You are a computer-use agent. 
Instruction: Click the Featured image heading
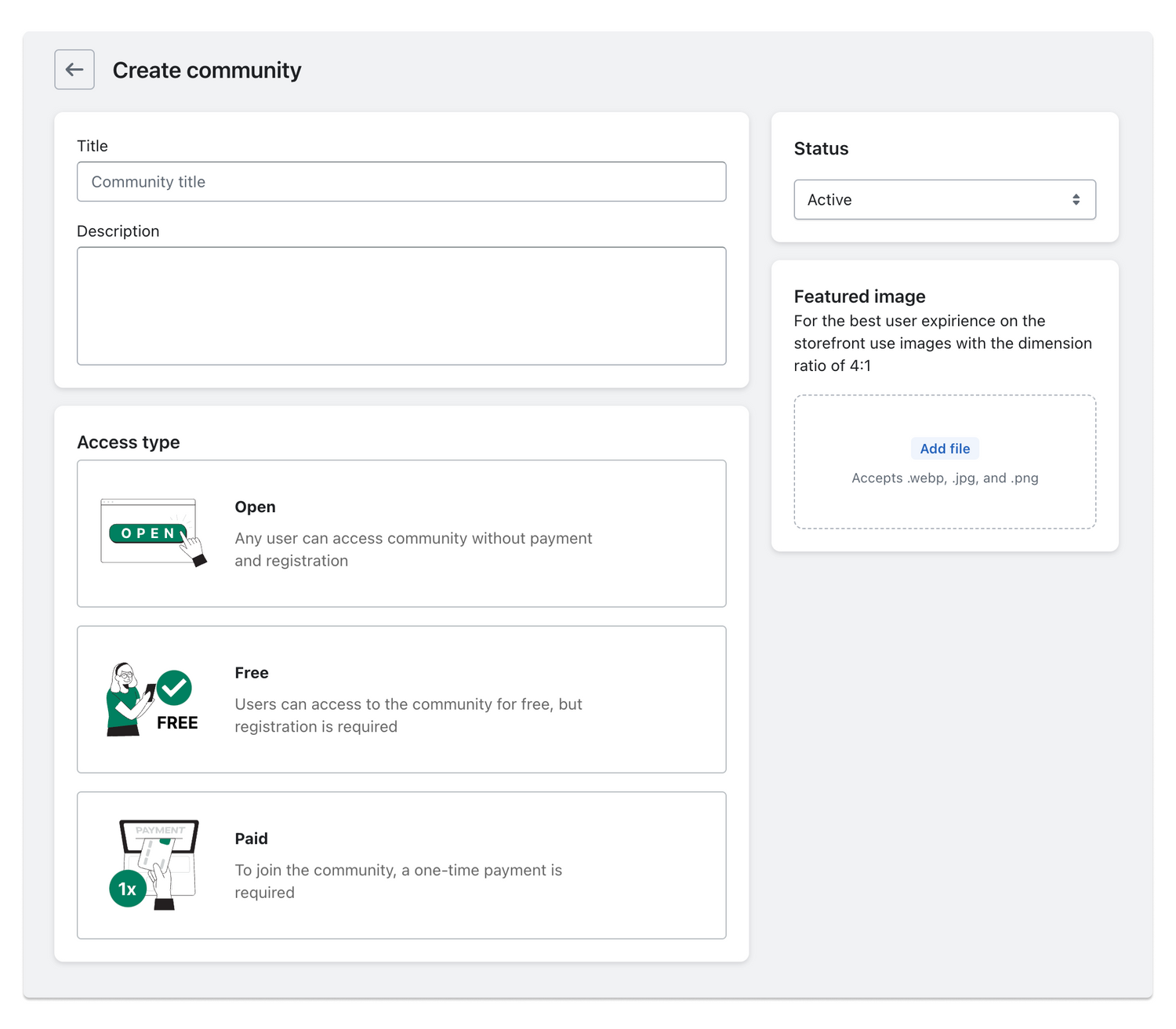pyautogui.click(x=859, y=296)
